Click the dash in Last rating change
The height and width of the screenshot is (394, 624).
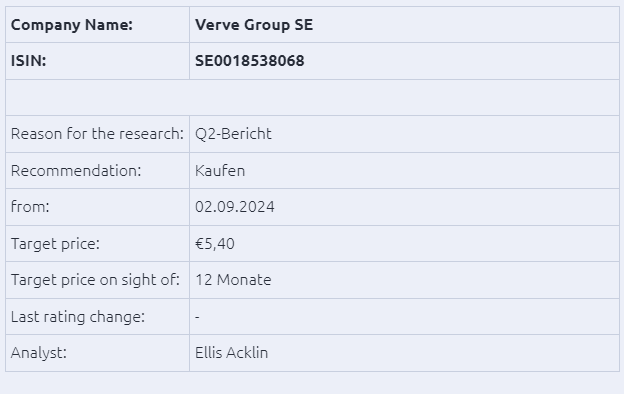point(197,317)
